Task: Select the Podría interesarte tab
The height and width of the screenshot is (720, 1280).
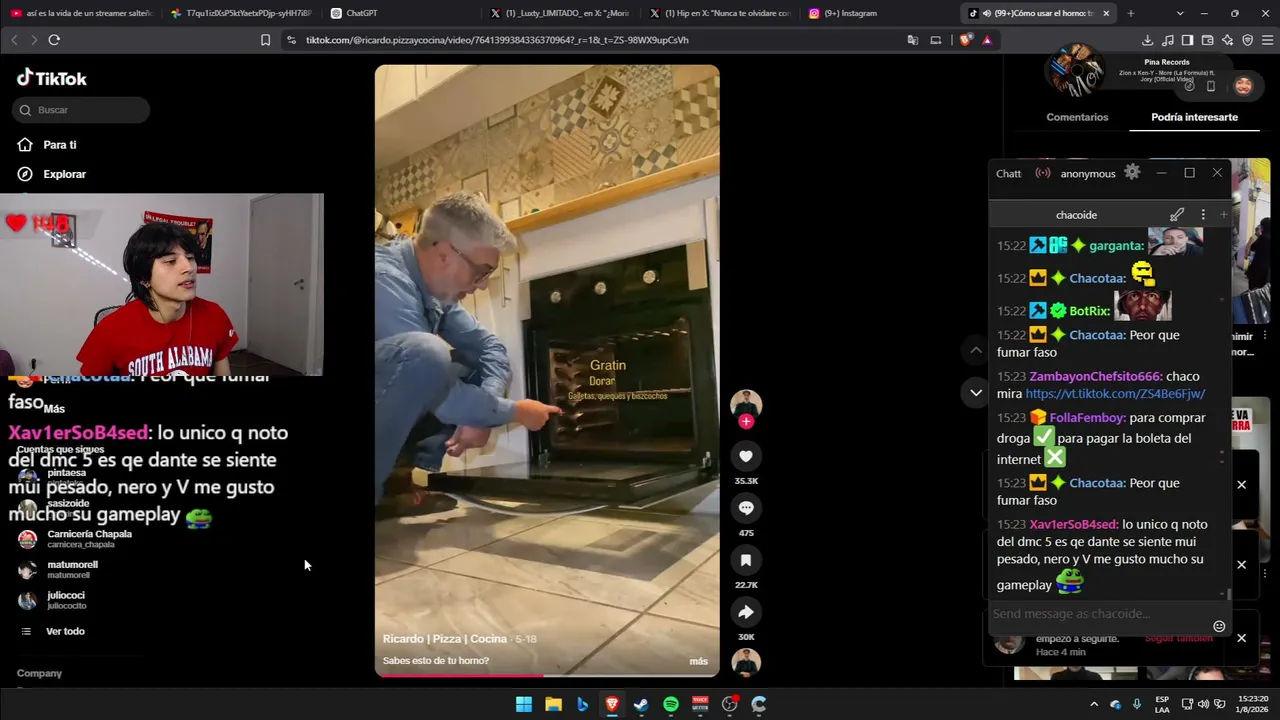Action: click(x=1194, y=117)
